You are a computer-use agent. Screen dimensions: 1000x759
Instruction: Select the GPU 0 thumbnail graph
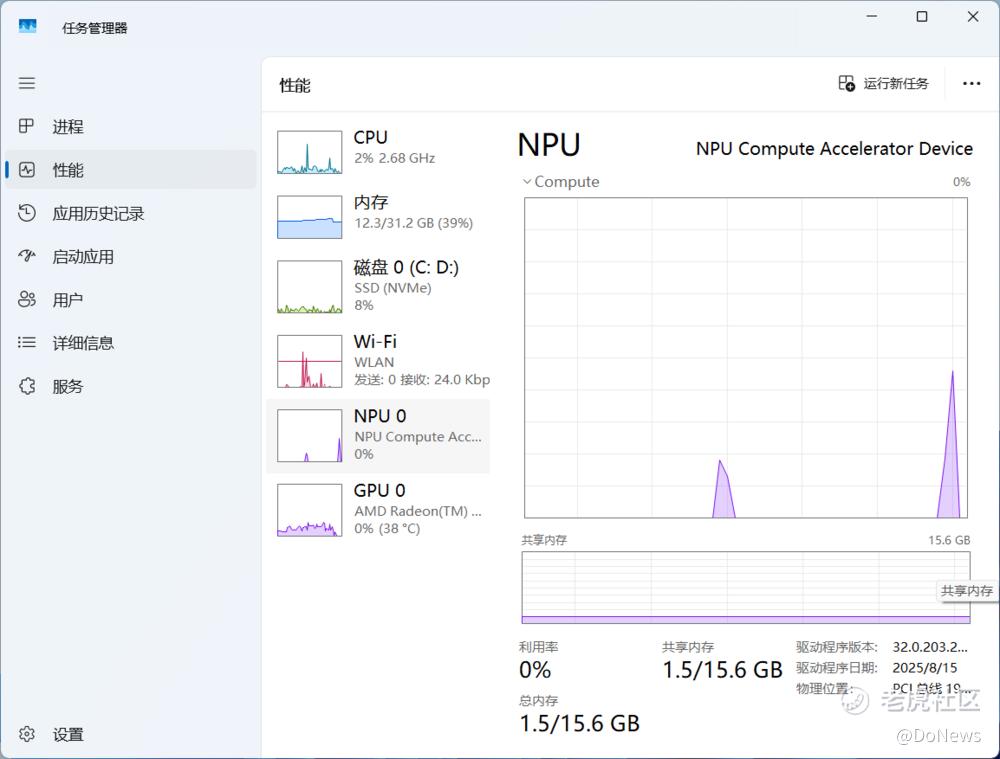[x=309, y=510]
